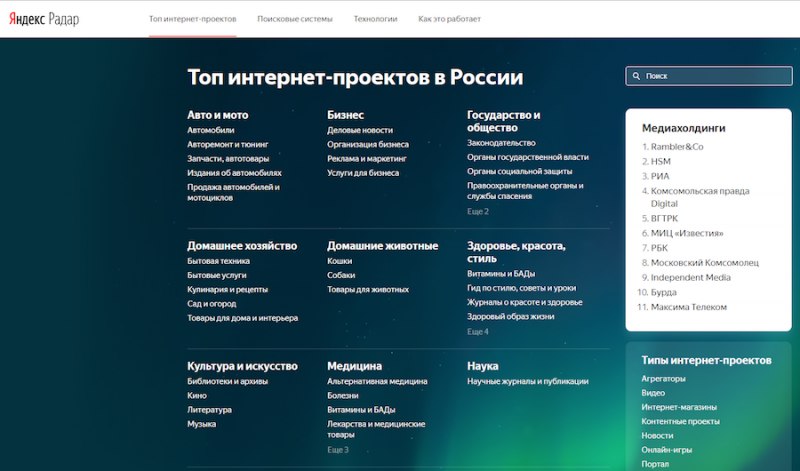Select Болезни link
Screen dimensions: 800x471
coord(342,395)
